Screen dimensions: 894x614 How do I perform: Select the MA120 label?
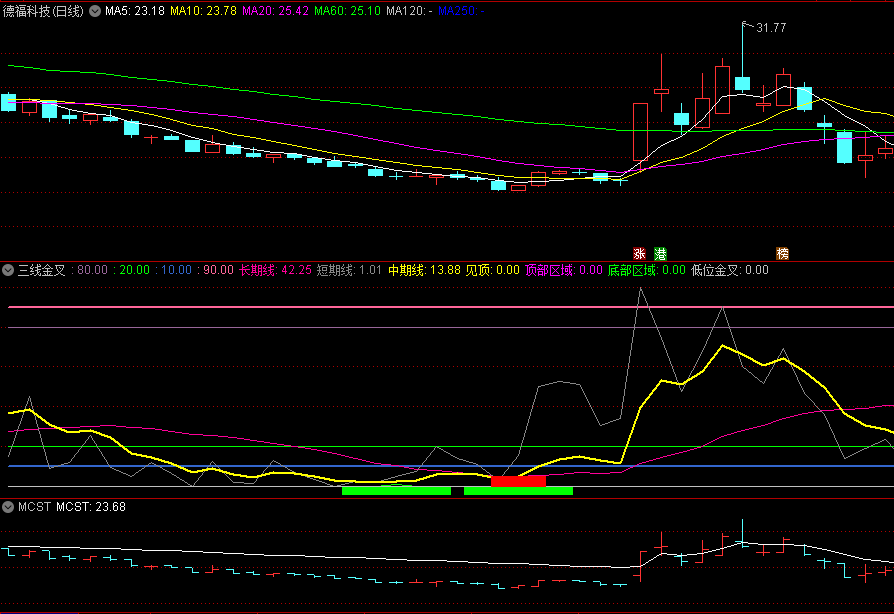409,11
